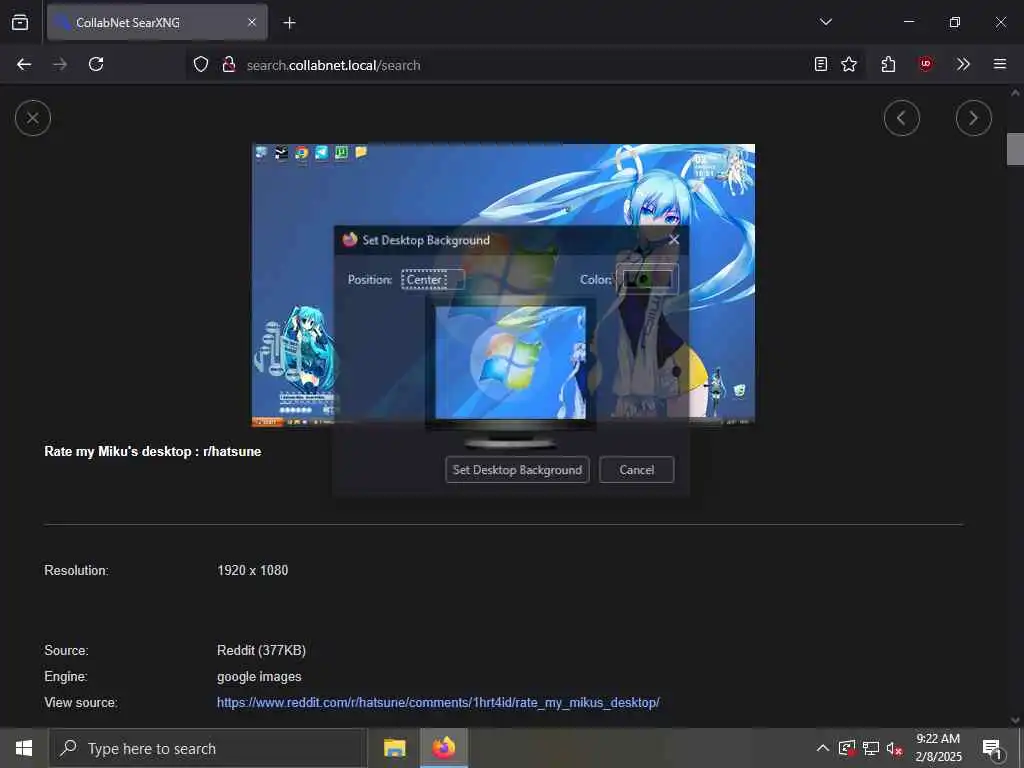This screenshot has height=768, width=1024.
Task: Open the Windows notification center
Action: [x=993, y=748]
